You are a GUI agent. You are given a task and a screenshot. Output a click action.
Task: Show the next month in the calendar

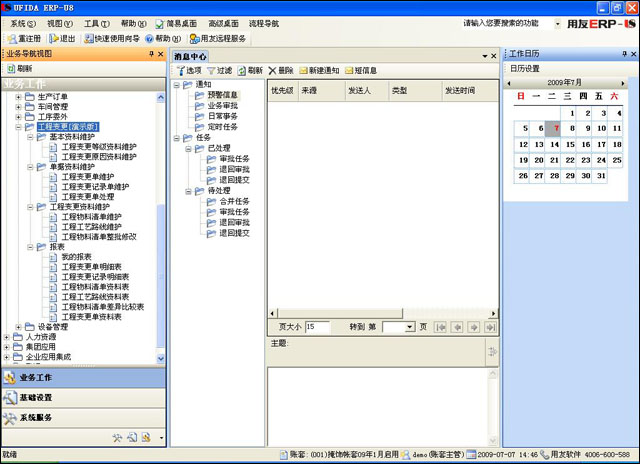pyautogui.click(x=623, y=83)
